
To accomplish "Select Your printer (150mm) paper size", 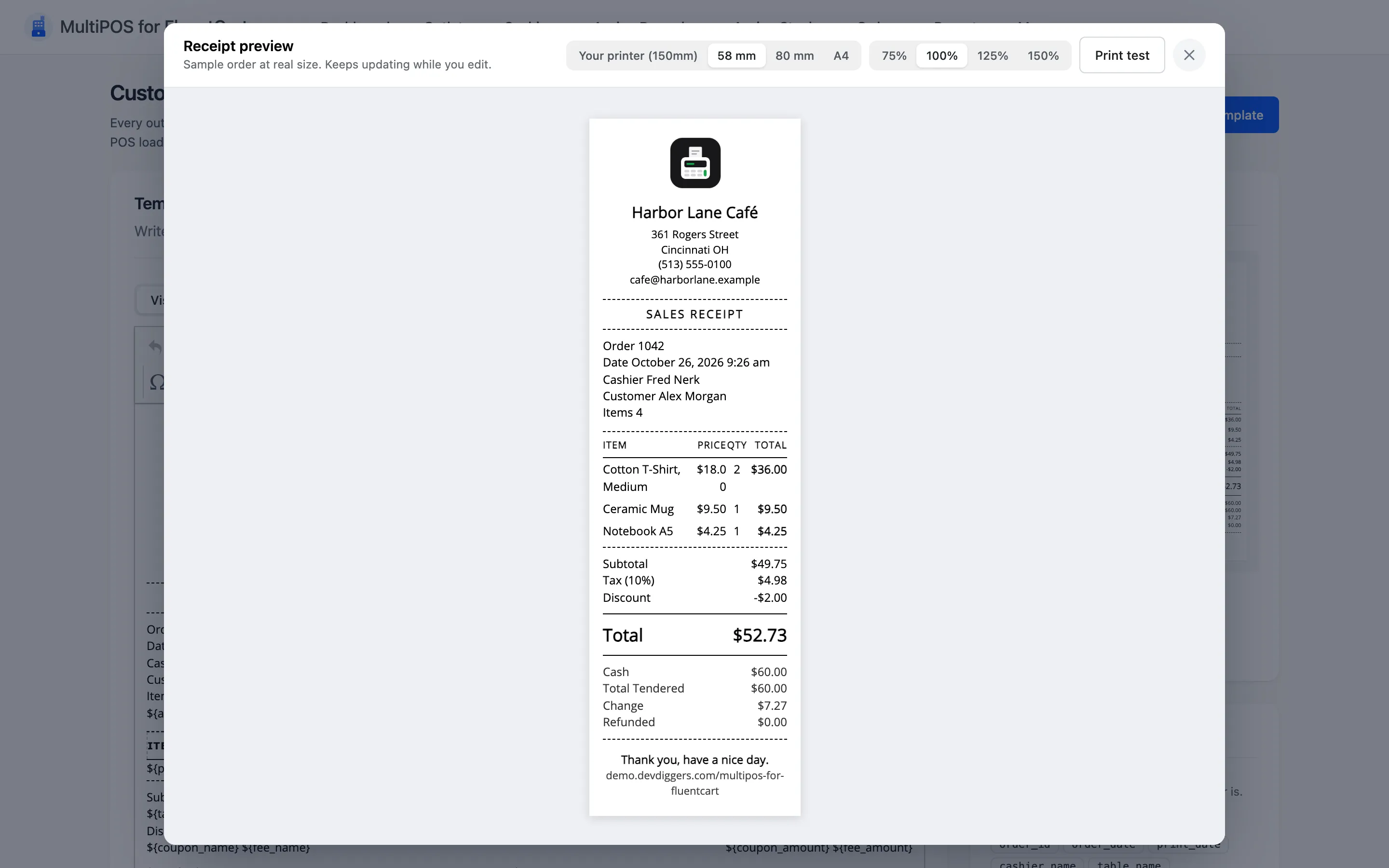I will [638, 55].
